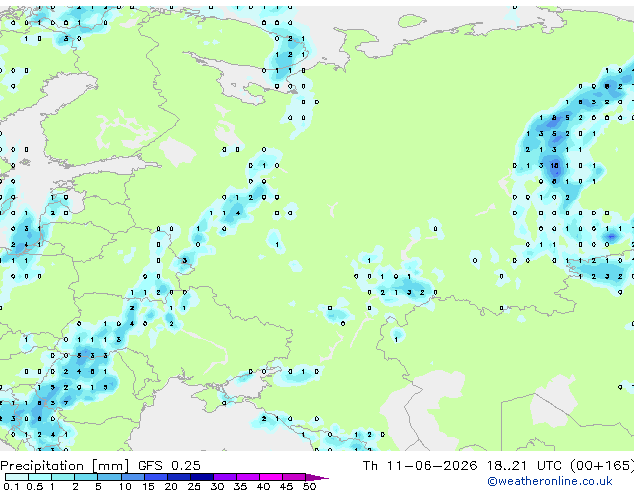Click the '15' legend scale label
Image resolution: width=634 pixels, height=490 pixels.
[x=148, y=486]
